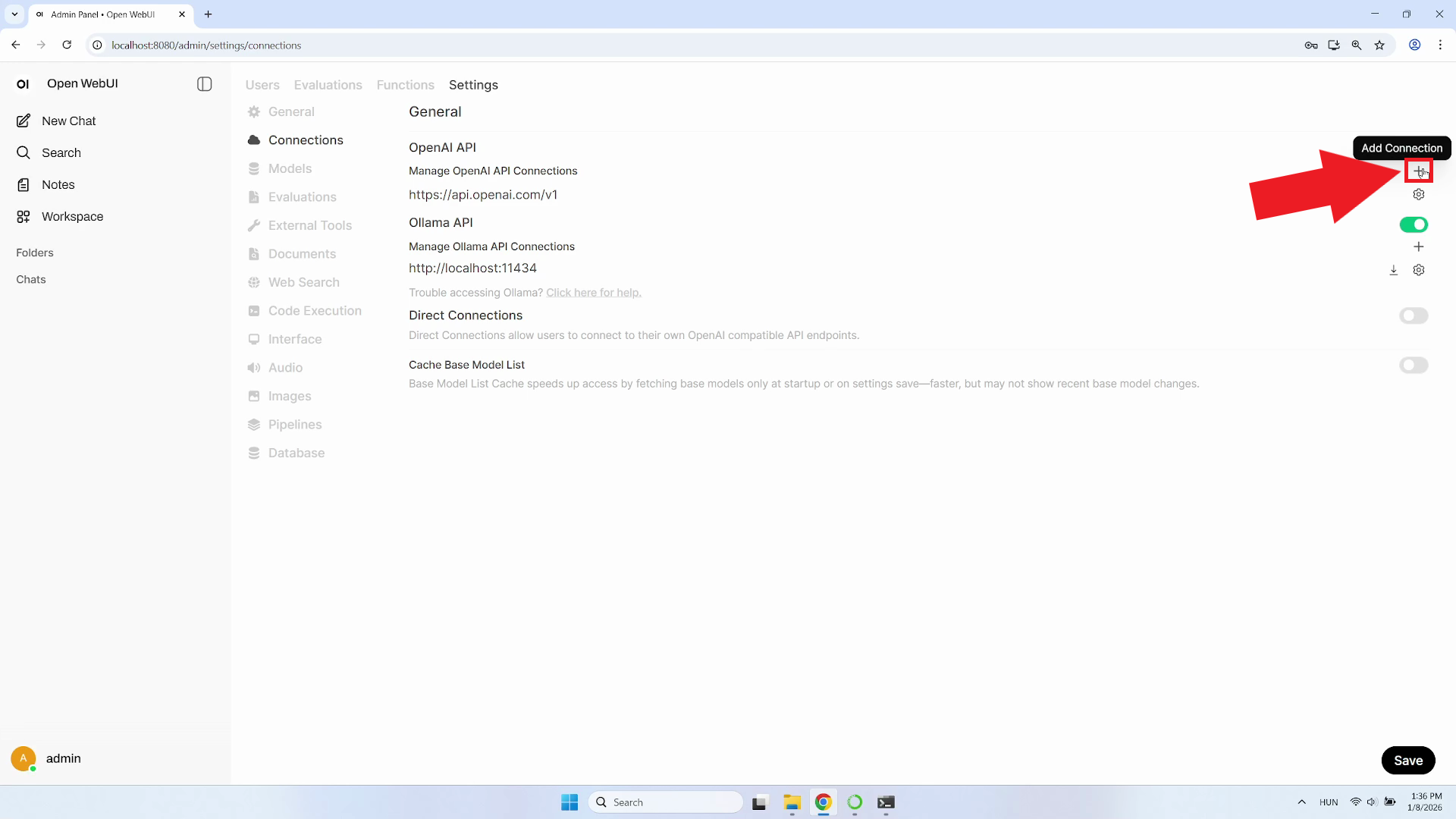The height and width of the screenshot is (819, 1456).
Task: Open the Ollama localhost connection gear settings
Action: [1418, 271]
